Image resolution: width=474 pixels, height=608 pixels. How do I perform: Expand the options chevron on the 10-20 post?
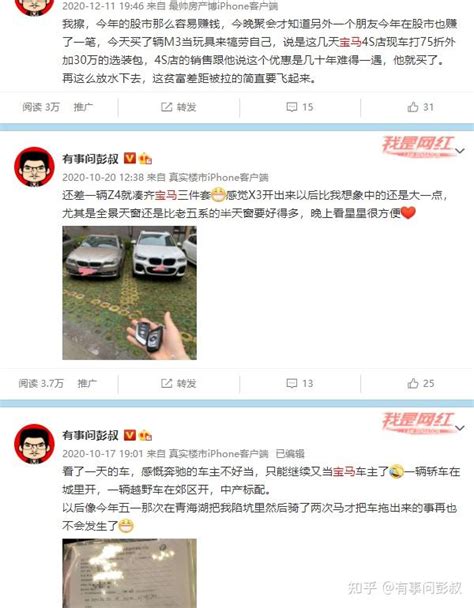pos(460,151)
